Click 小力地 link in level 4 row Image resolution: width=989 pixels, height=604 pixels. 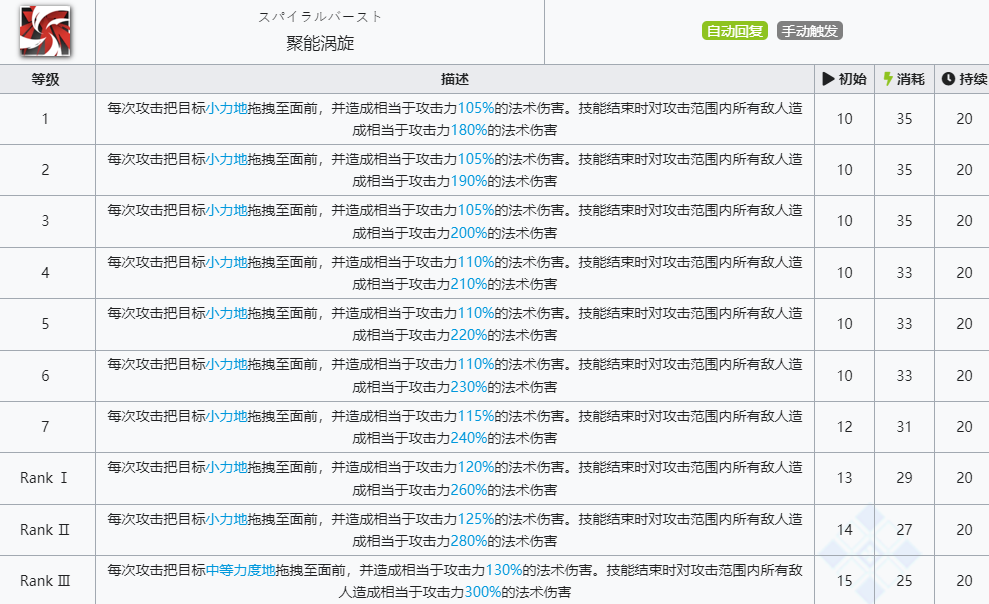226,262
